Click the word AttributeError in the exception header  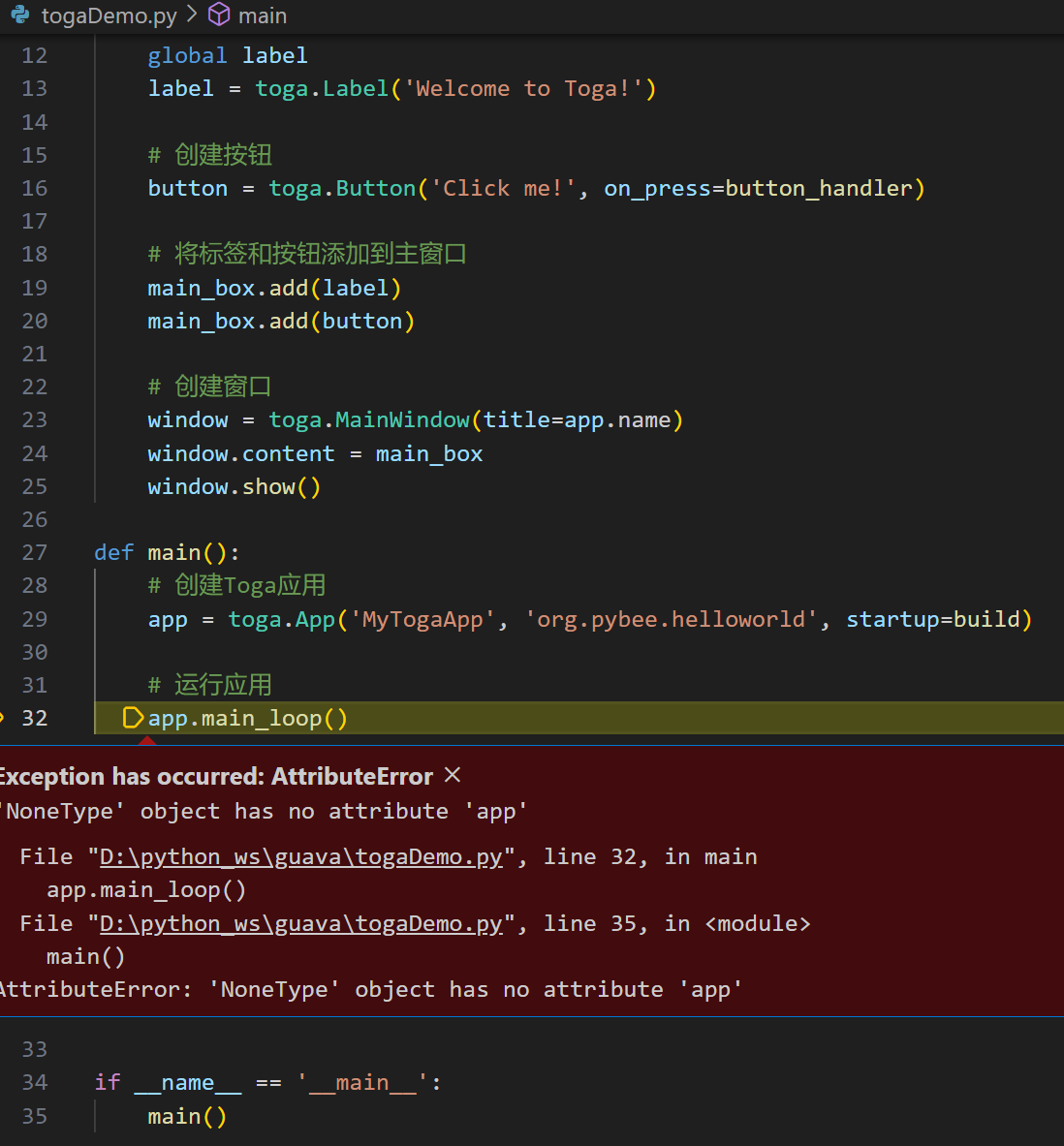coord(351,775)
